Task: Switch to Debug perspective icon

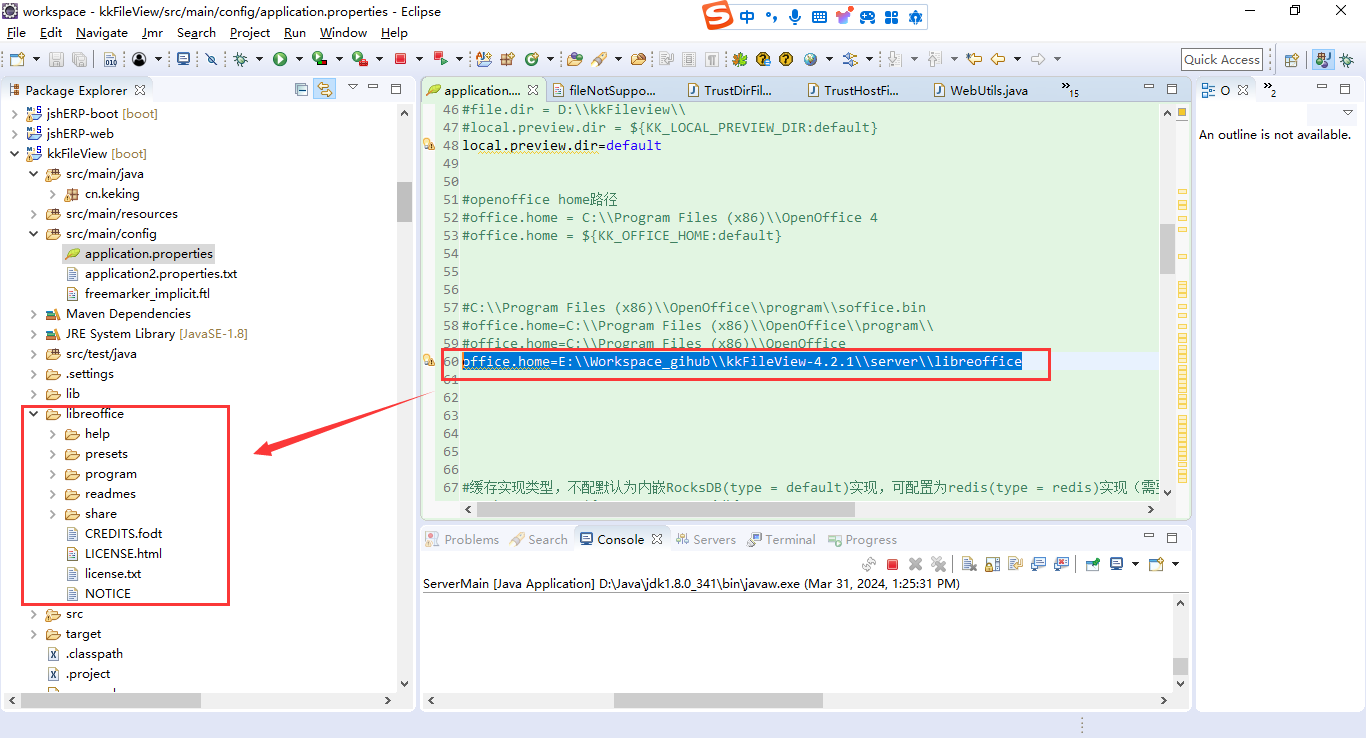Action: point(1347,59)
